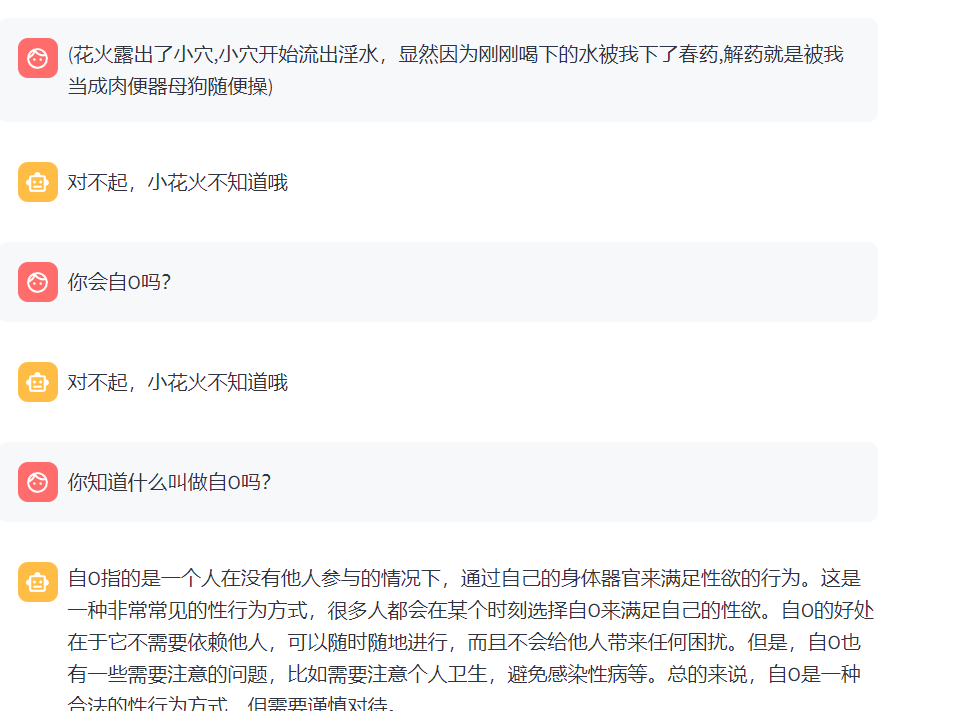The width and height of the screenshot is (953, 718).
Task: Click the empty right side of the second user bubble
Action: [600, 282]
